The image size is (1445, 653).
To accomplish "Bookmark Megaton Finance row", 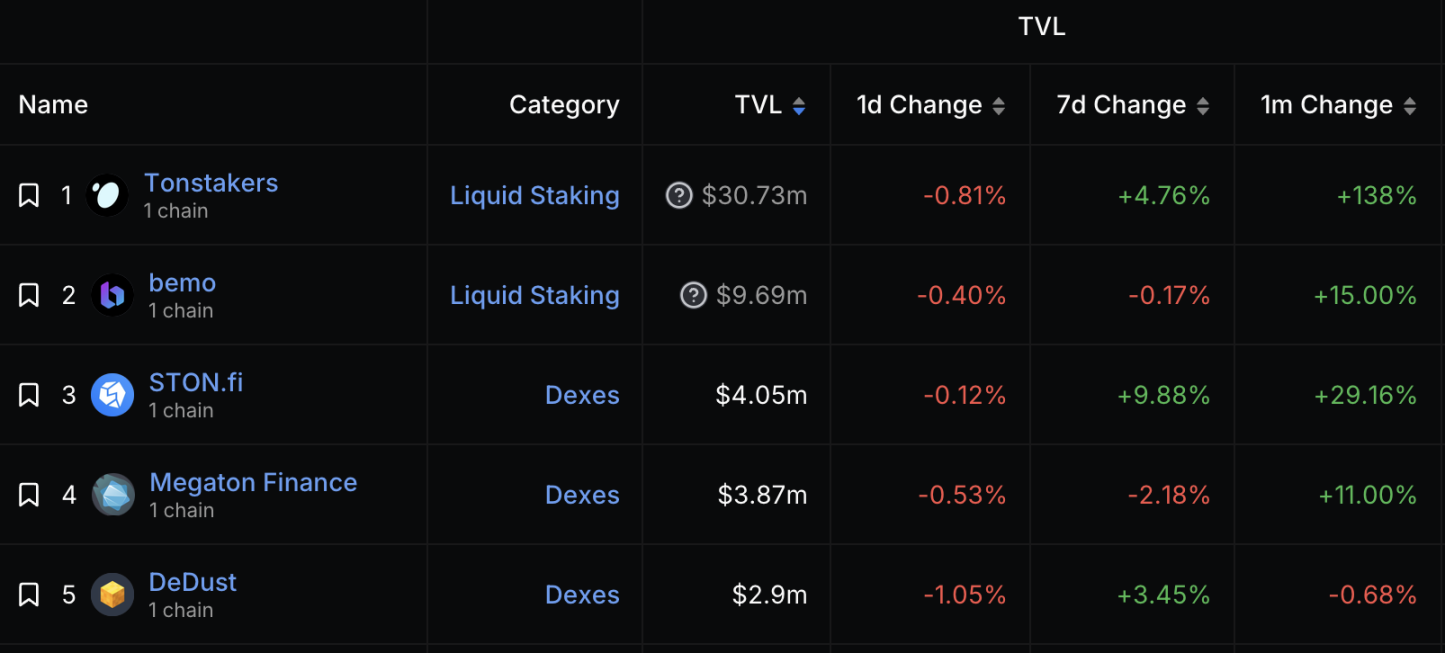I will coord(29,495).
